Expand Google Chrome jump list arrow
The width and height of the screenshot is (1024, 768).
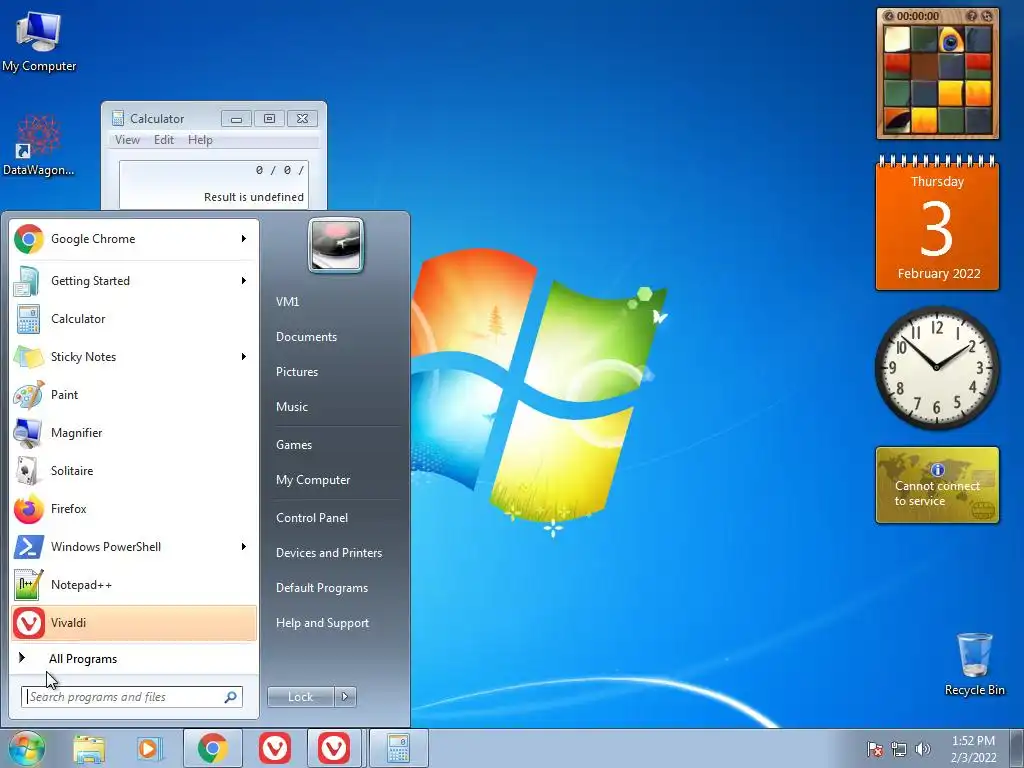pos(244,239)
